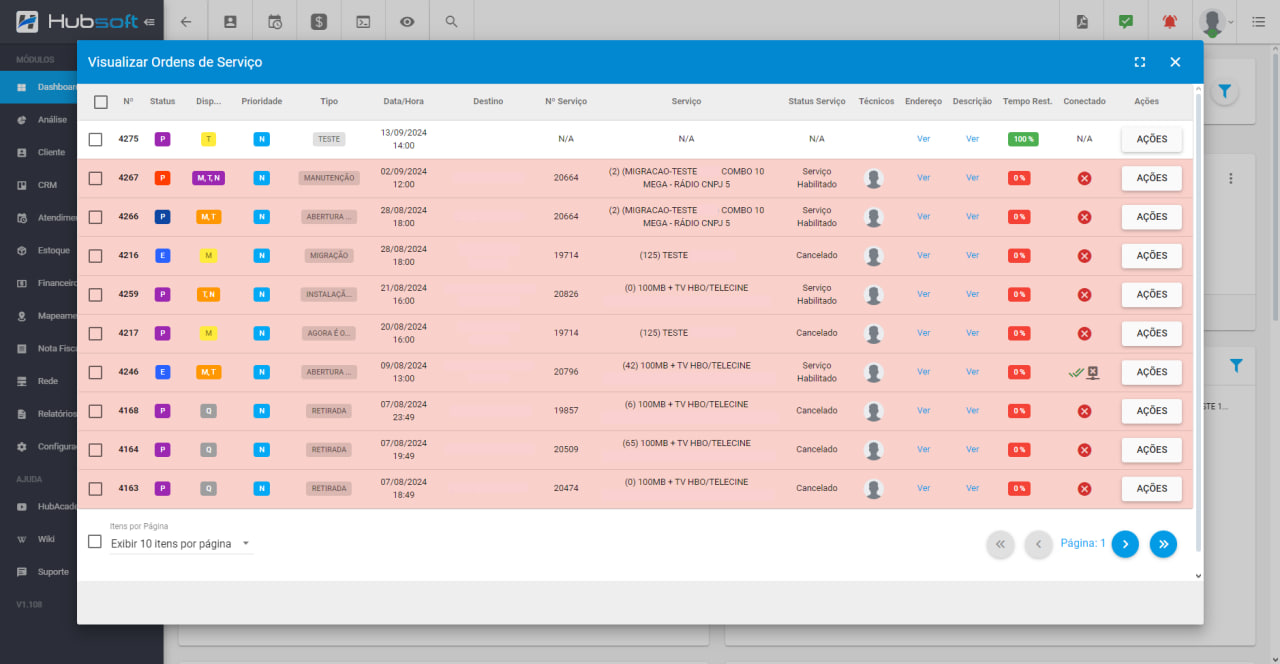Toggle the select-all checkbox in the table header
Image resolution: width=1280 pixels, height=664 pixels.
point(101,102)
